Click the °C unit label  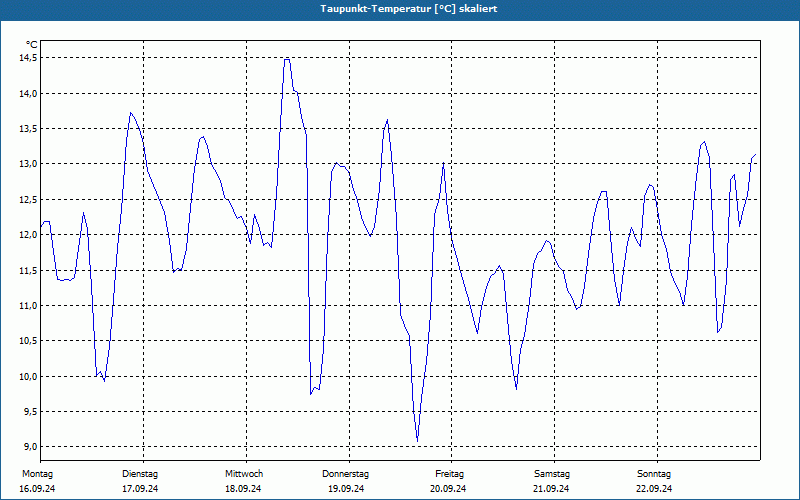32,45
